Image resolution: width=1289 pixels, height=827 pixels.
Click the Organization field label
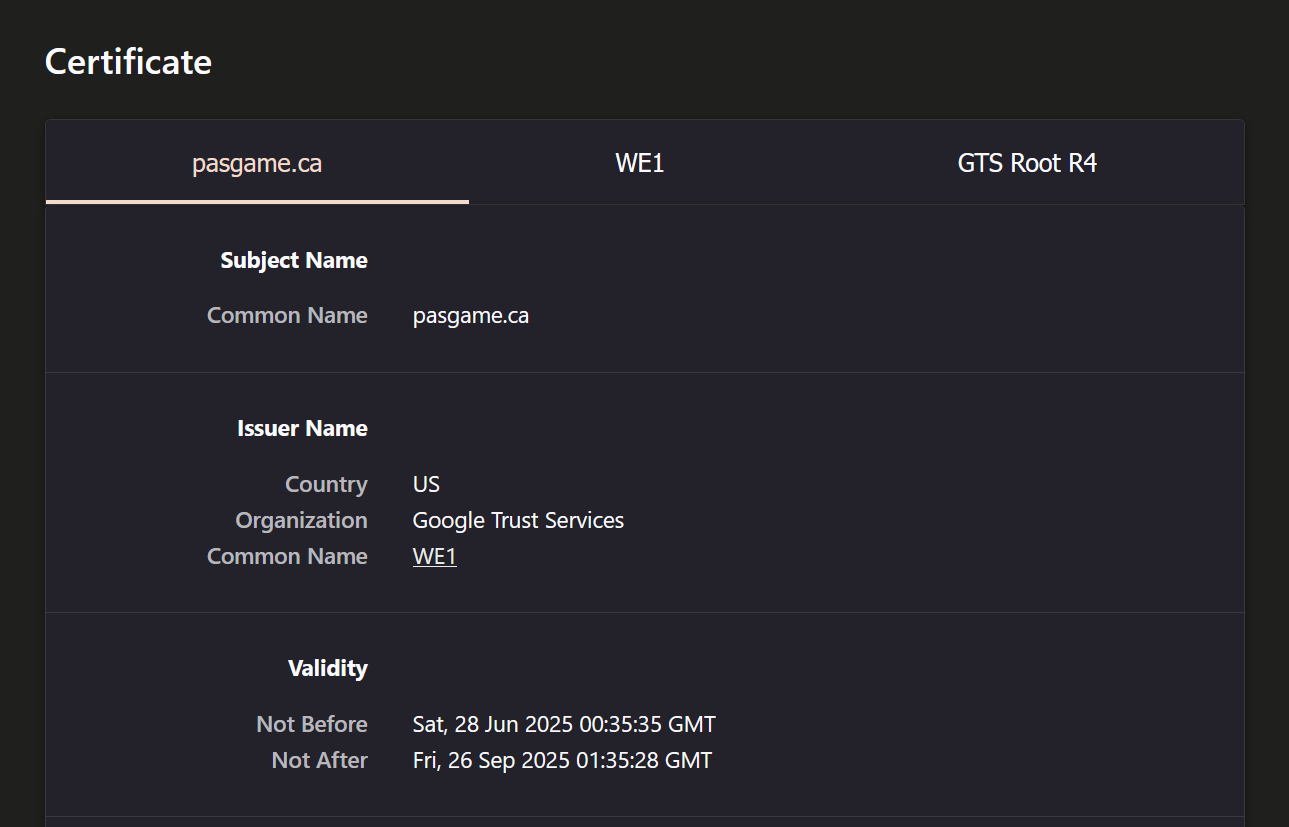[301, 521]
